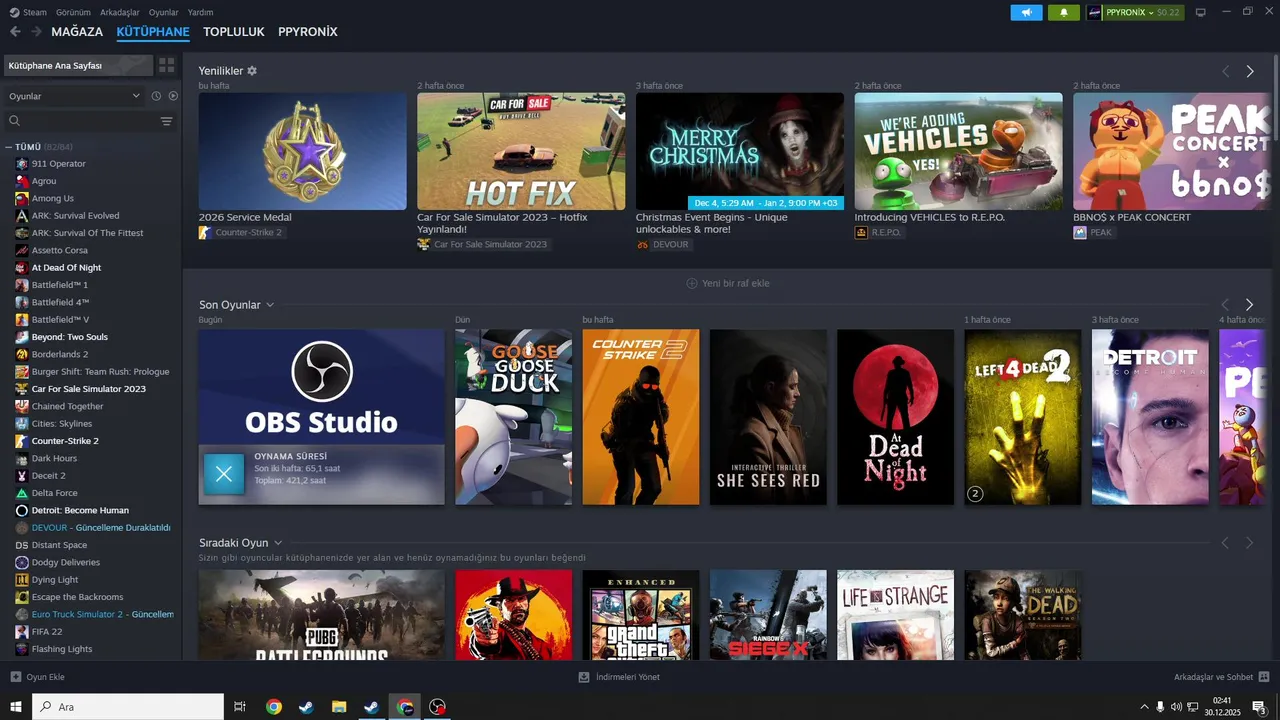Go back with the left arrow
1280x720 pixels.
point(15,32)
